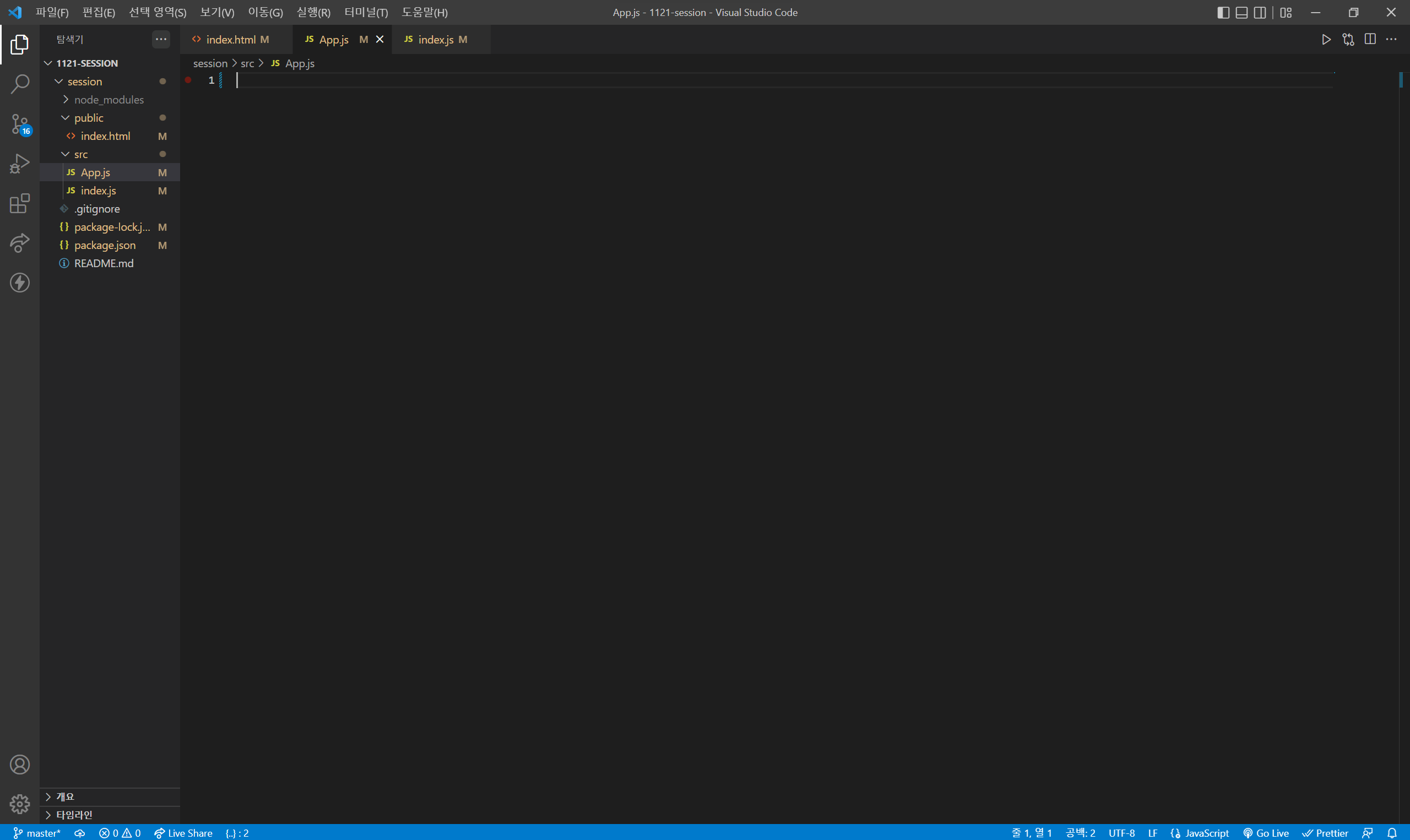Toggle primary side bar visibility
The height and width of the screenshot is (840, 1410).
(1223, 13)
